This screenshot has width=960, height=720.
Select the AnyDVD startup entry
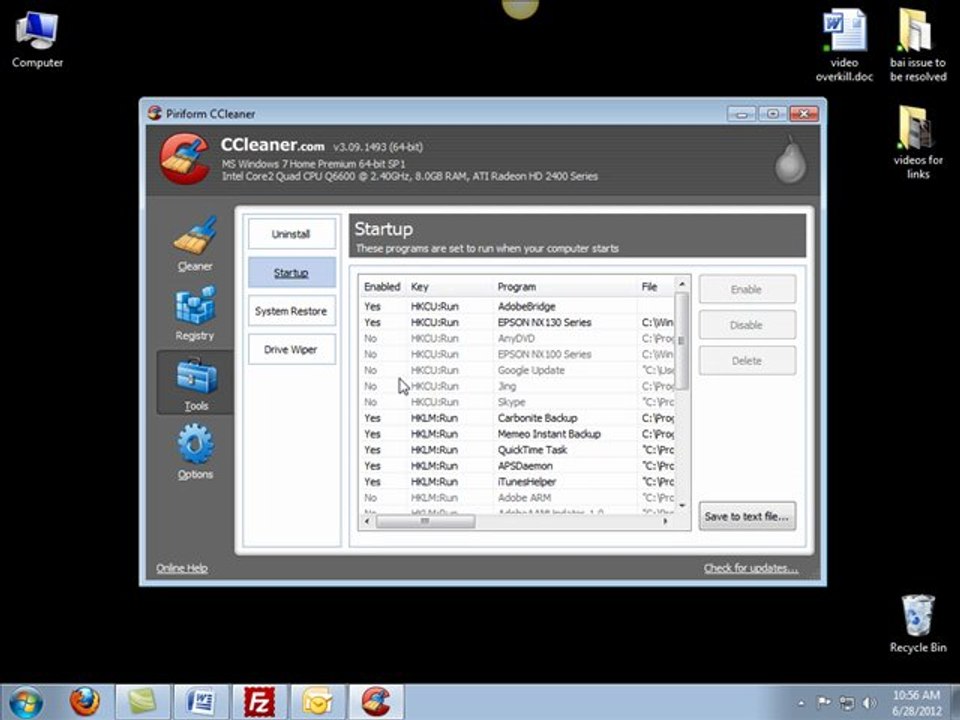(x=517, y=338)
